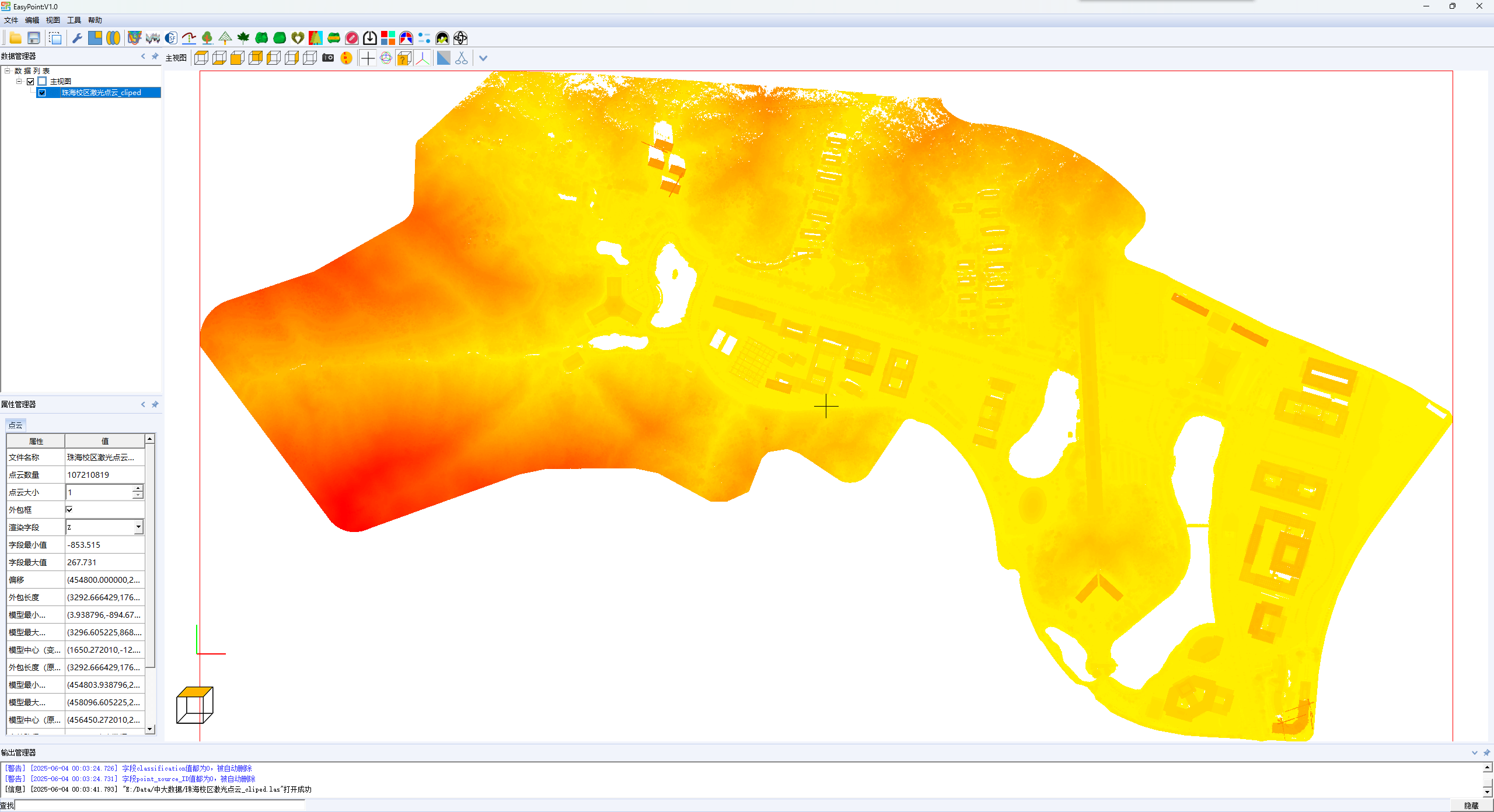1494x812 pixels.
Task: Collapse the 数据列表 tree node
Action: [x=8, y=71]
